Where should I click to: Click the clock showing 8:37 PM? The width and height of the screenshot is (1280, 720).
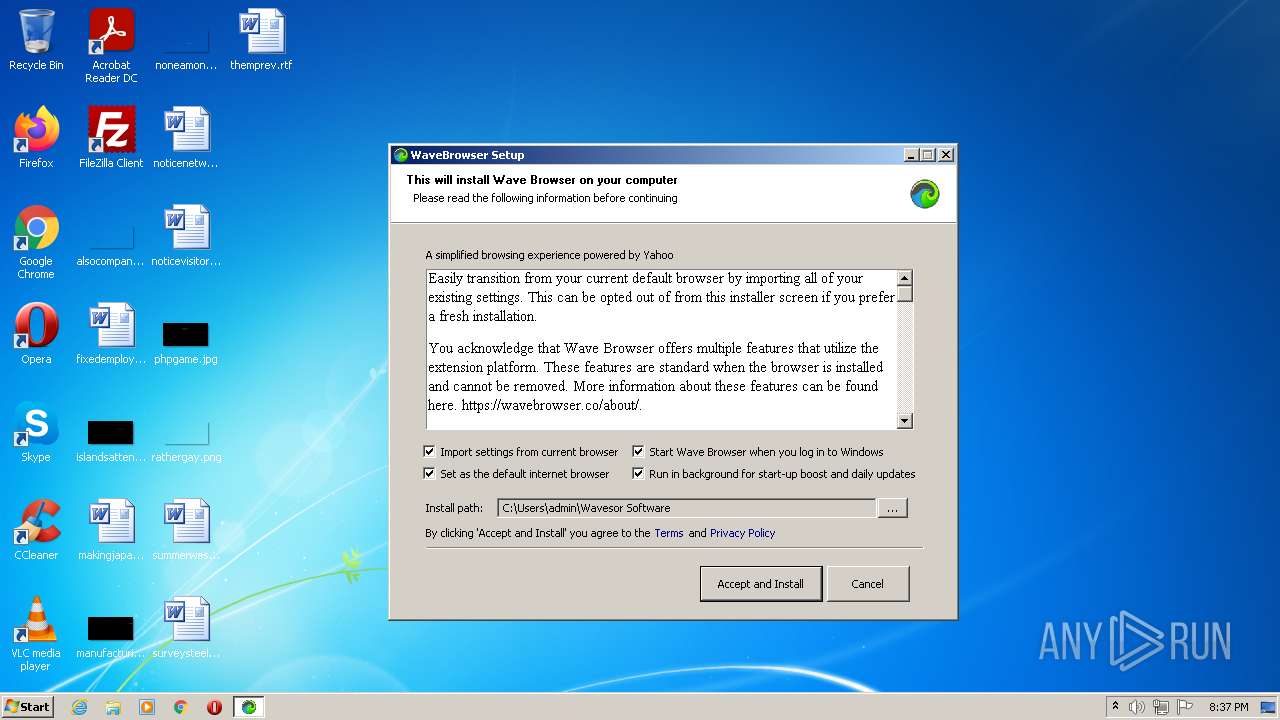(1228, 707)
